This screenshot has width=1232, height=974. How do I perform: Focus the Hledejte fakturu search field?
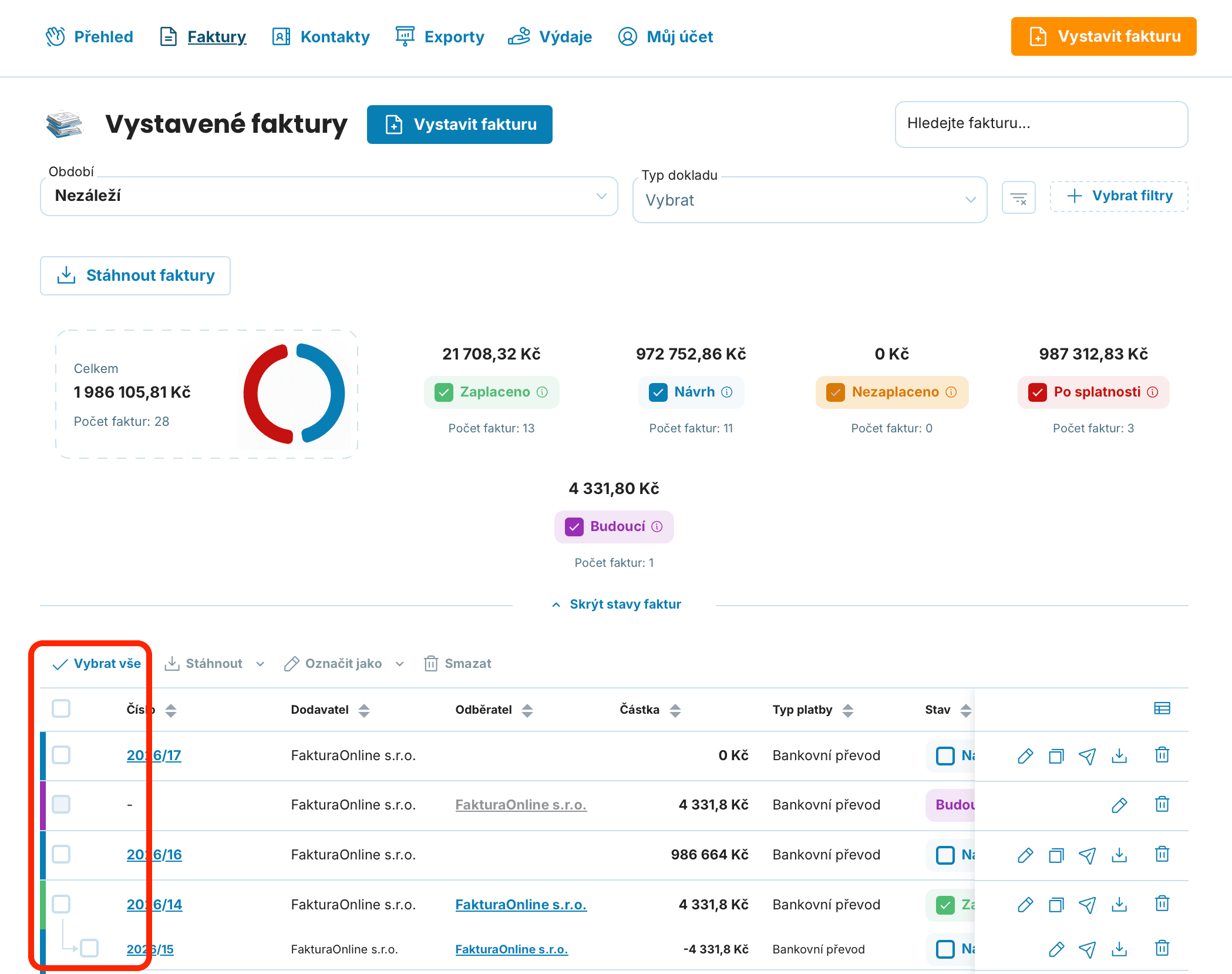1041,124
